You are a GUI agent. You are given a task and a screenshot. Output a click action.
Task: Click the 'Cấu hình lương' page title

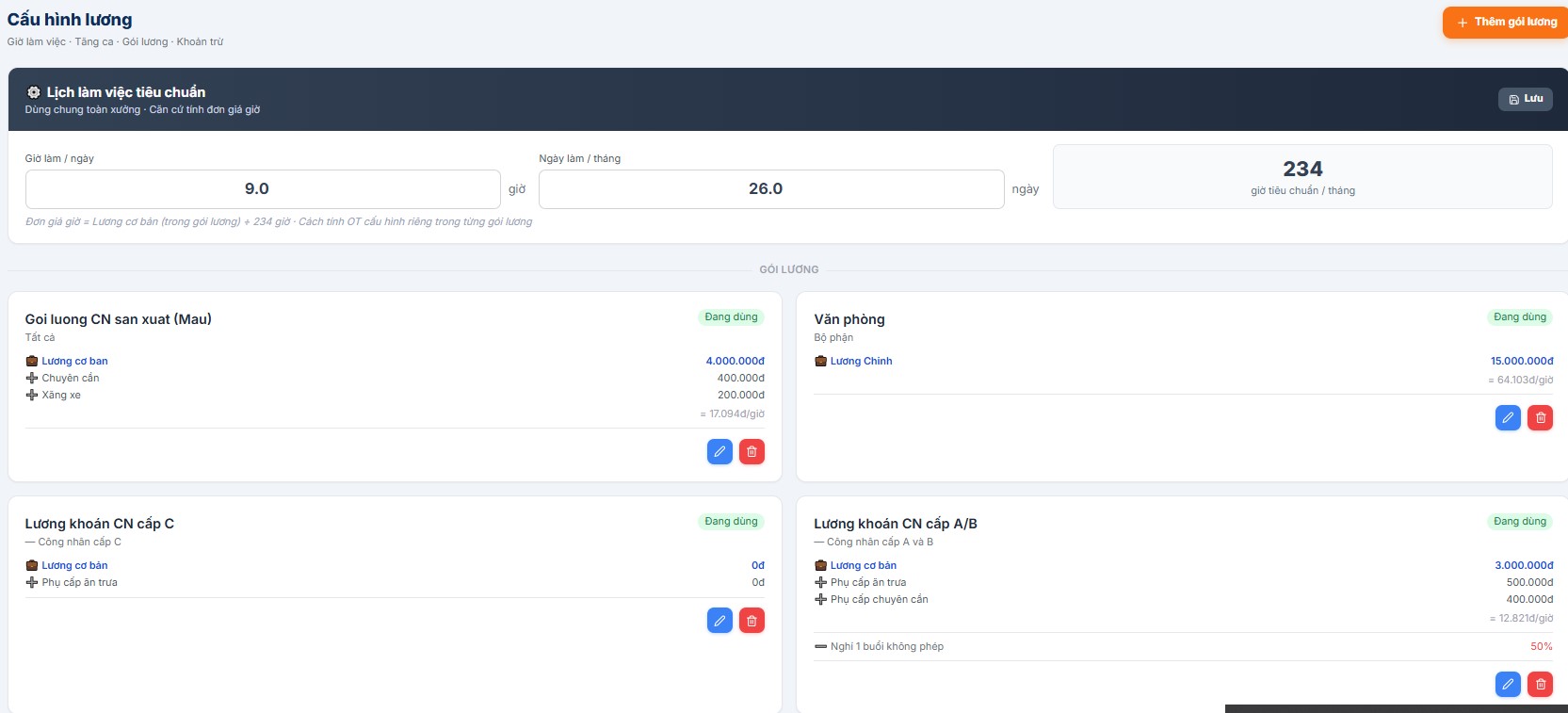[70, 20]
